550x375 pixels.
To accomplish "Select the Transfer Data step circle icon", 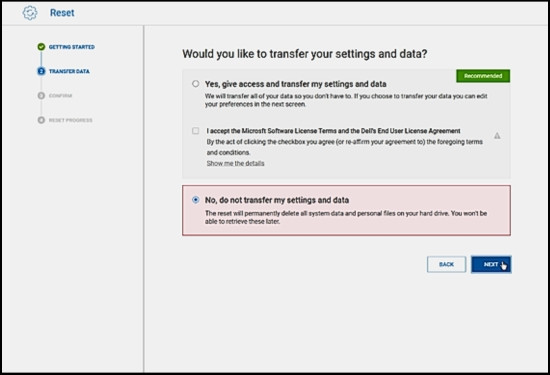I will (x=41, y=71).
